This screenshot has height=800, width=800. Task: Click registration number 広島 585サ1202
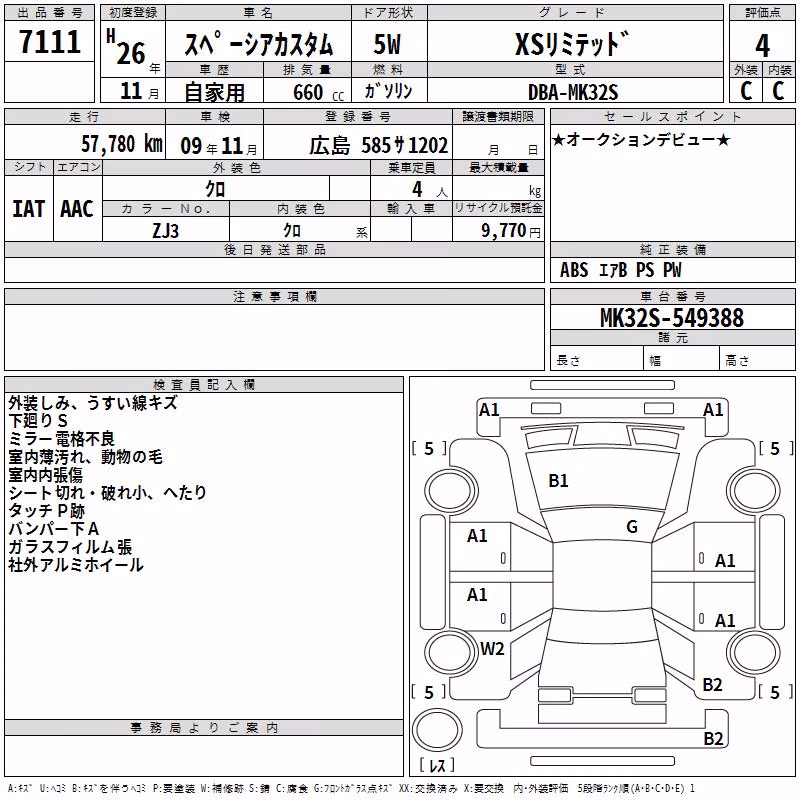click(x=379, y=146)
